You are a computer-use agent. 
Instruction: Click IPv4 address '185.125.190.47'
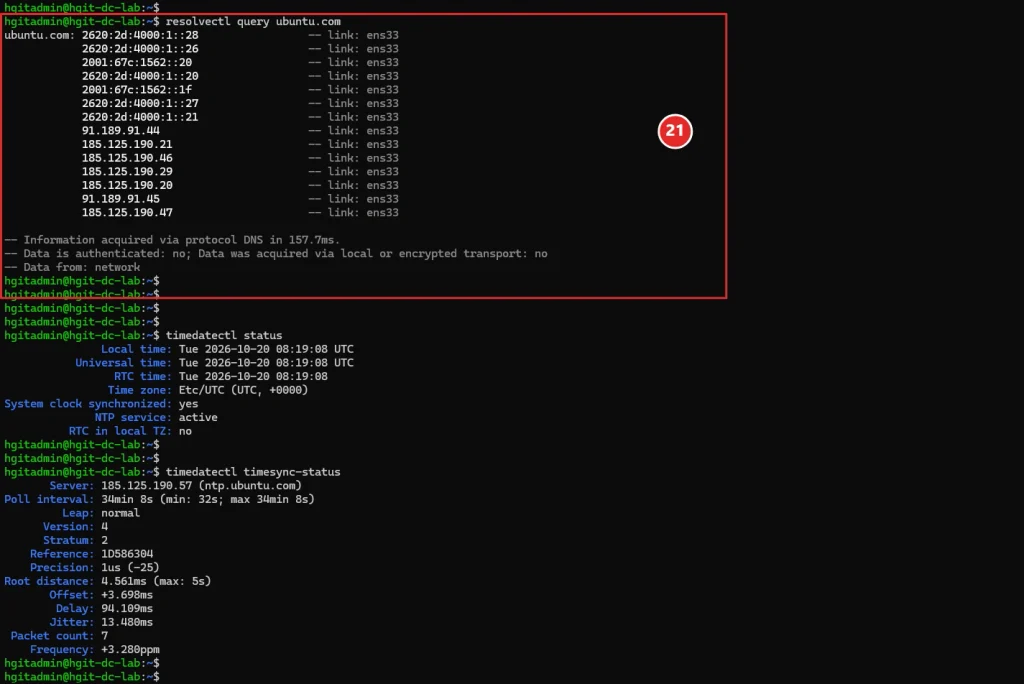tap(127, 213)
